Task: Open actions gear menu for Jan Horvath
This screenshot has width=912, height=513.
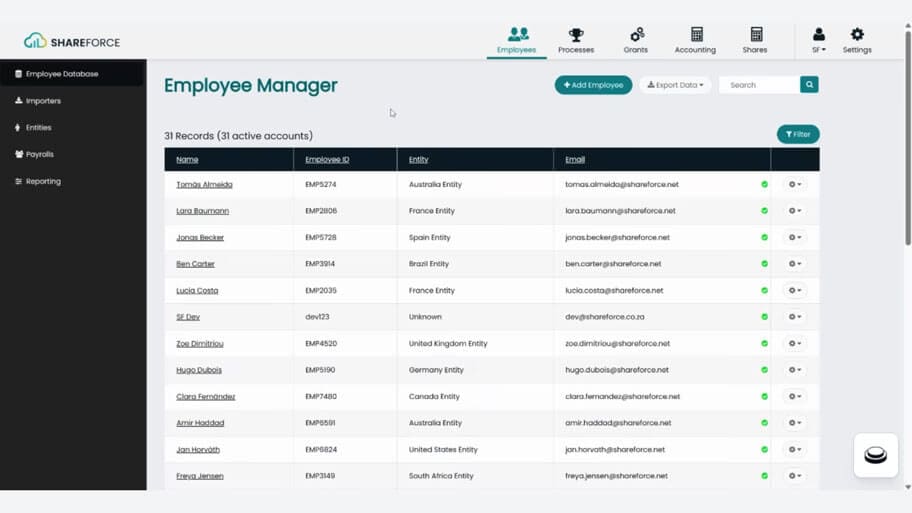Action: pyautogui.click(x=795, y=450)
